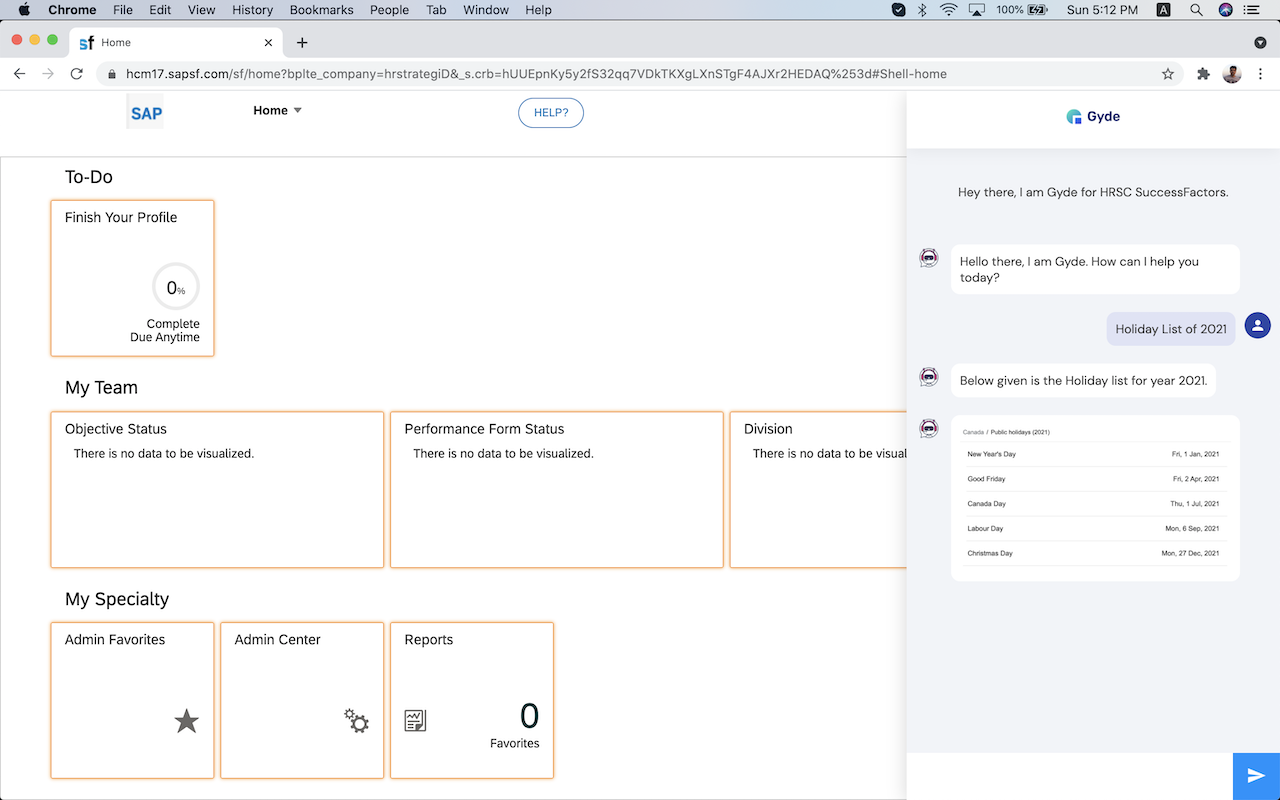The image size is (1280, 800).
Task: Click the HELP? button
Action: coord(551,113)
